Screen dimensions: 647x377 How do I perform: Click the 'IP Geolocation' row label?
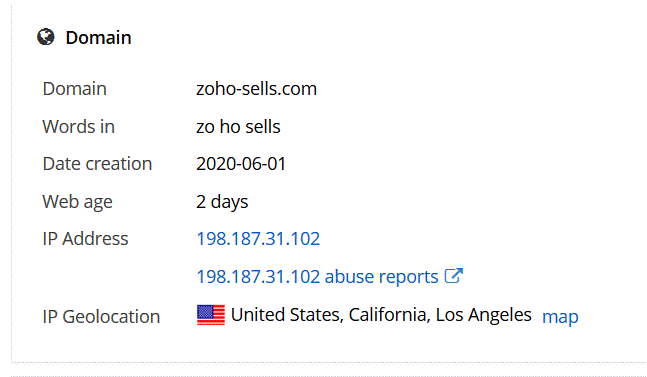click(101, 317)
